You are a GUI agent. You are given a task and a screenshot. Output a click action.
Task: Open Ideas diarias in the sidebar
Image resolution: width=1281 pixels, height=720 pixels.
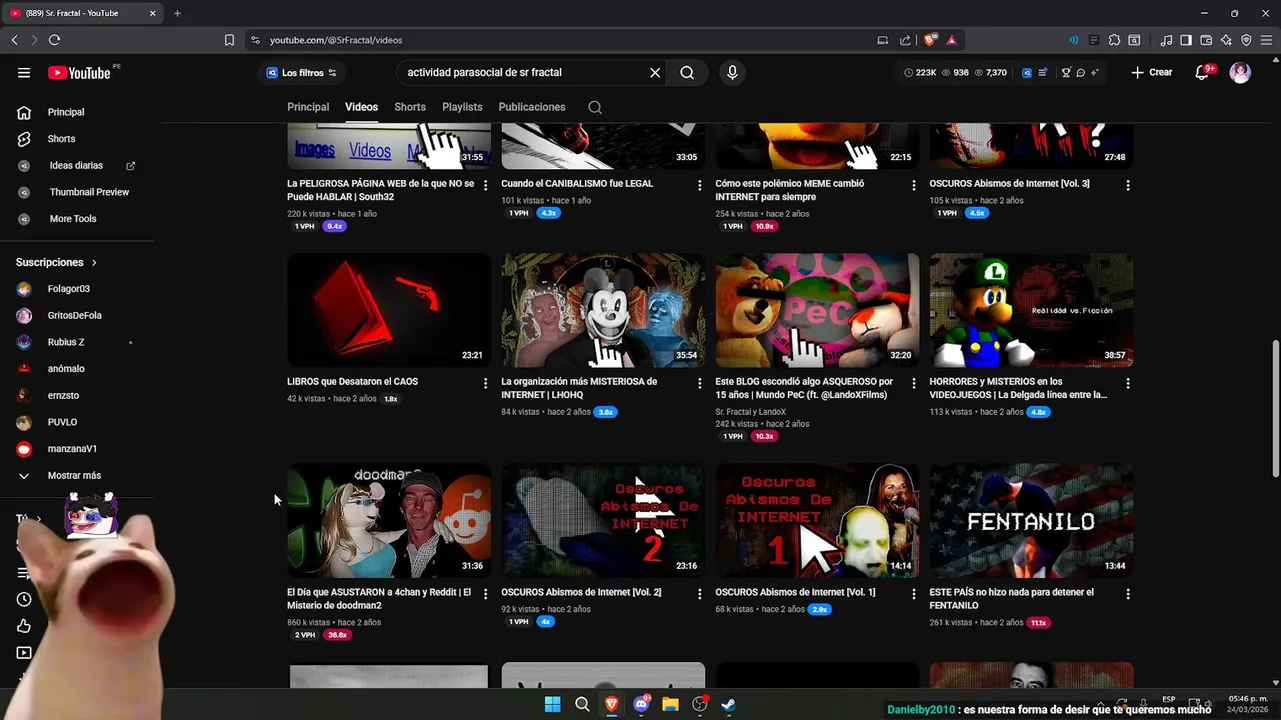(x=76, y=166)
